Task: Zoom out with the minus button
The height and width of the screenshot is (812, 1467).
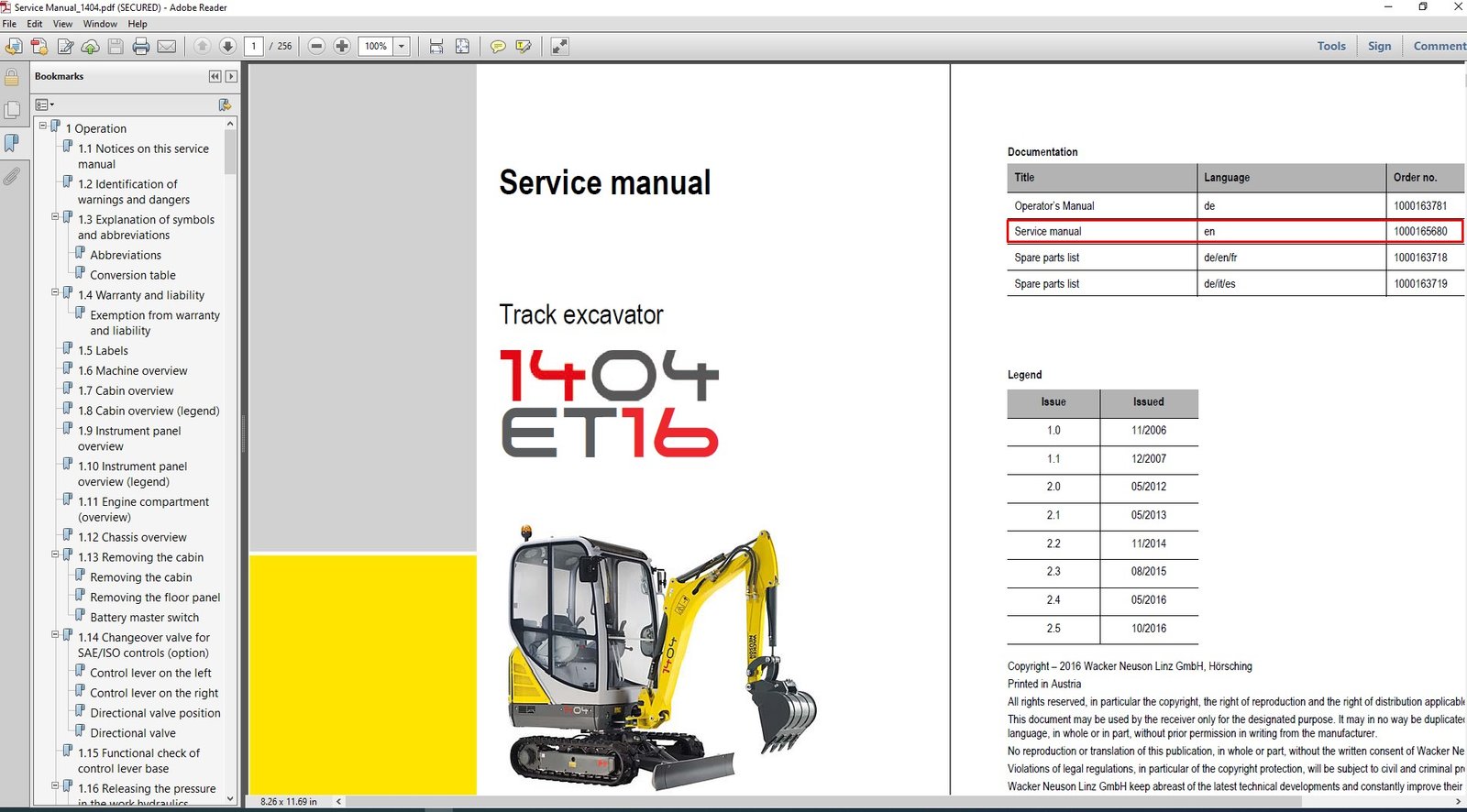Action: 316,46
